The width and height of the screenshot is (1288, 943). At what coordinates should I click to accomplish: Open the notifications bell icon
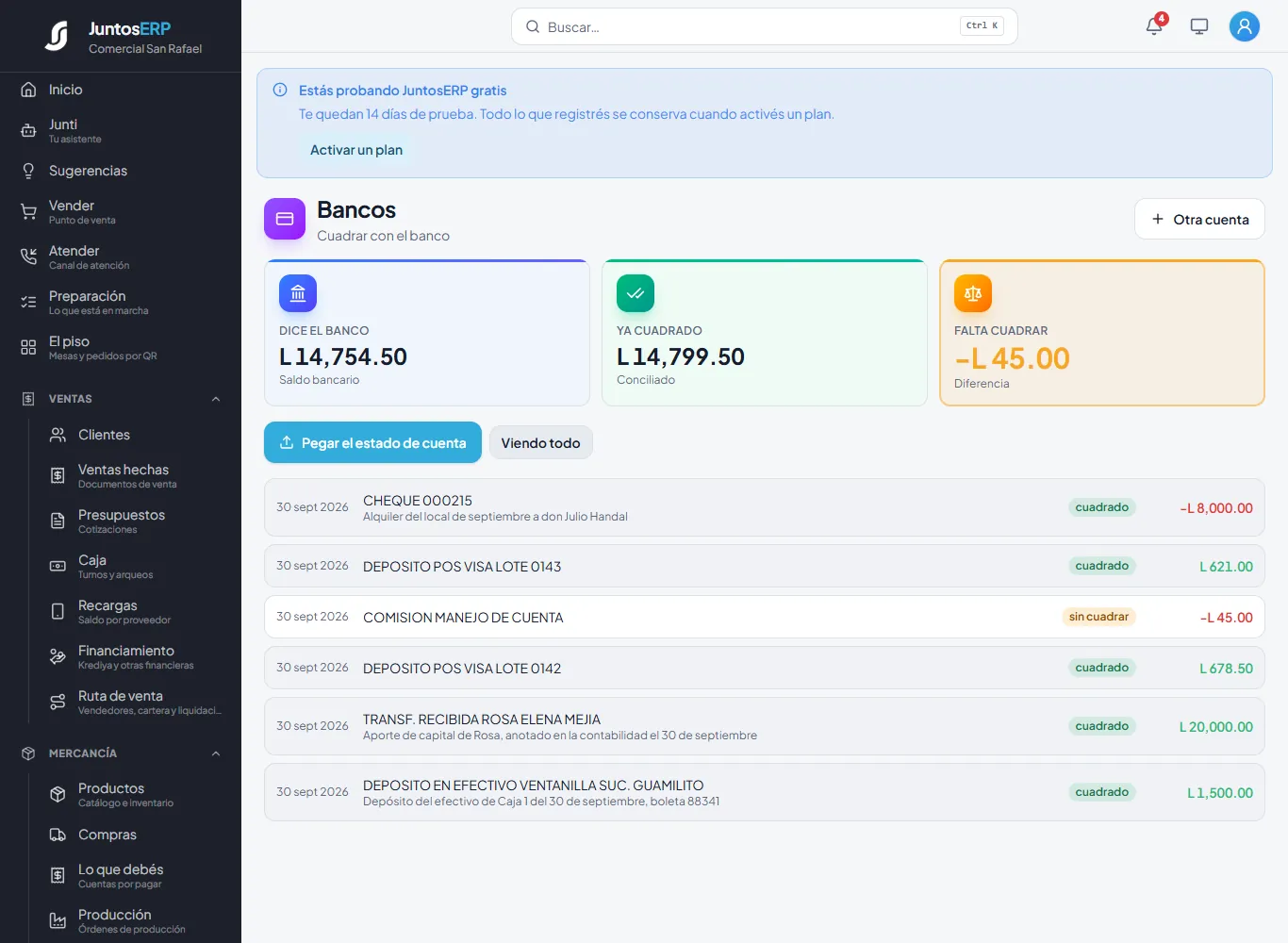pos(1154,26)
